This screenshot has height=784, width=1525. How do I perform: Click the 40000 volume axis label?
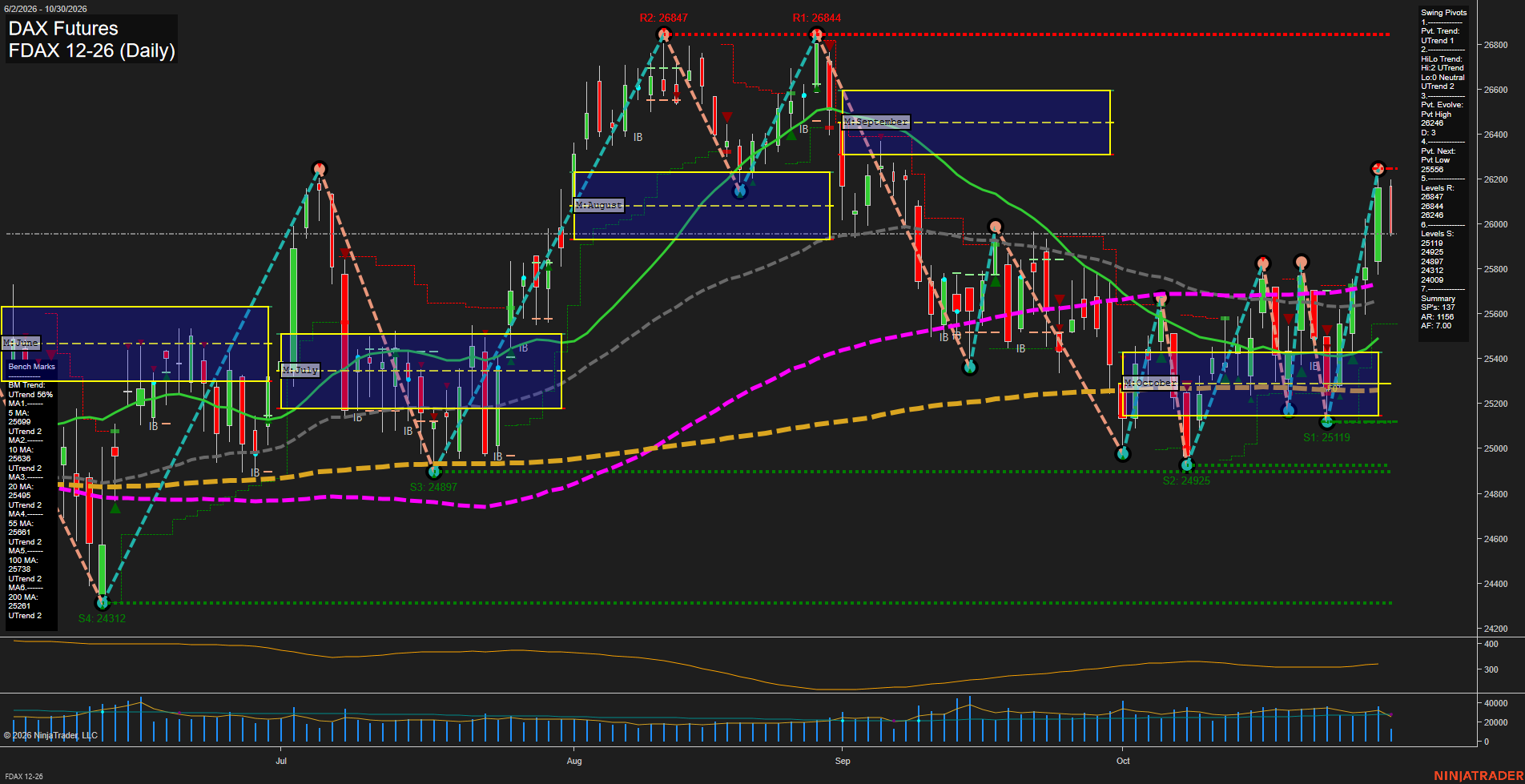coord(1496,703)
